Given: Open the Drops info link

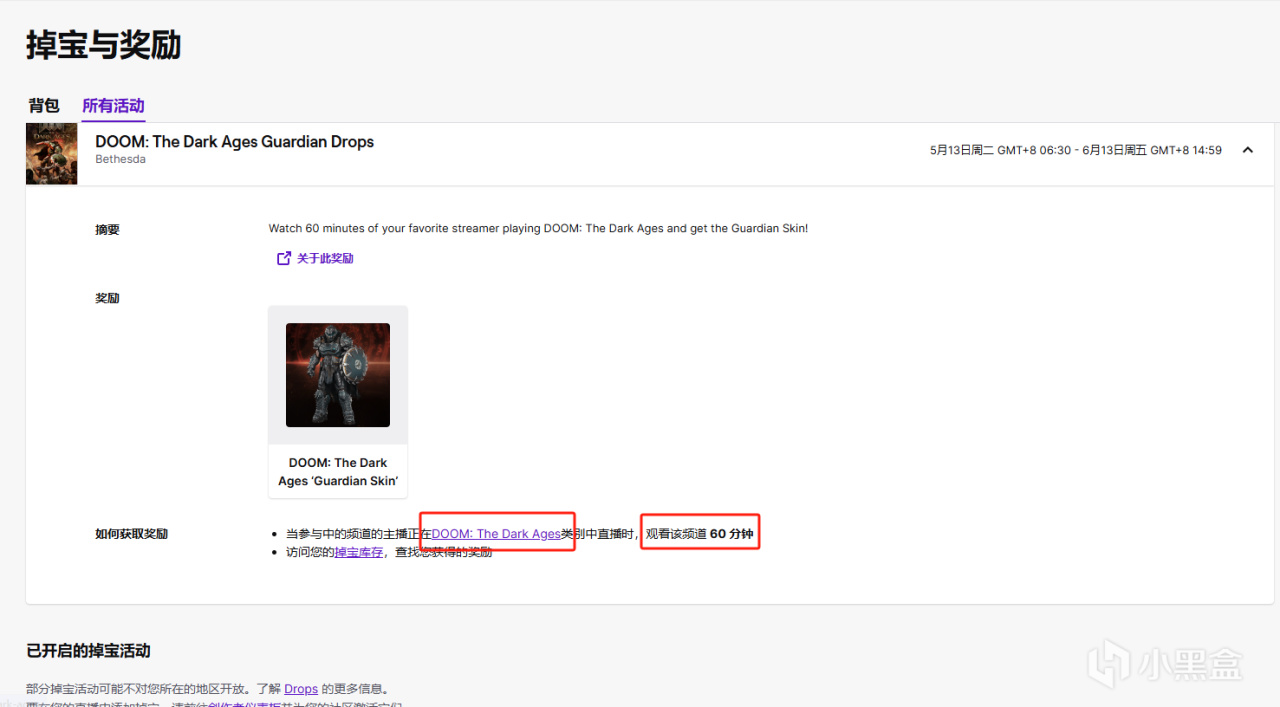Looking at the screenshot, I should click(x=301, y=689).
